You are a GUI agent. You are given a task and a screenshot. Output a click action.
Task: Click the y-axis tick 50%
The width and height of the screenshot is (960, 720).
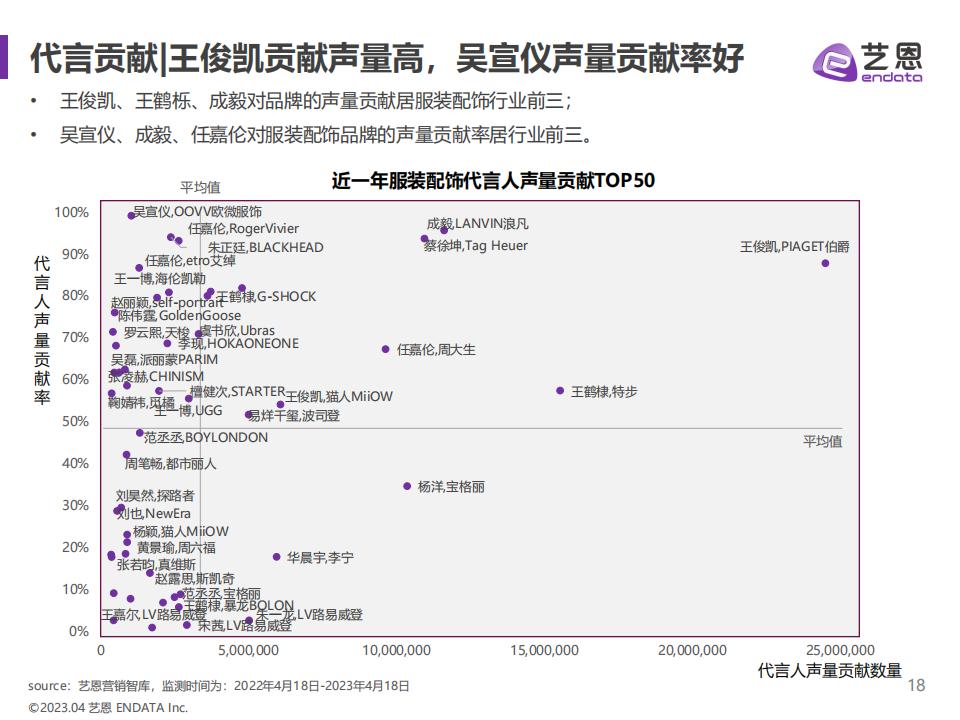[x=75, y=421]
